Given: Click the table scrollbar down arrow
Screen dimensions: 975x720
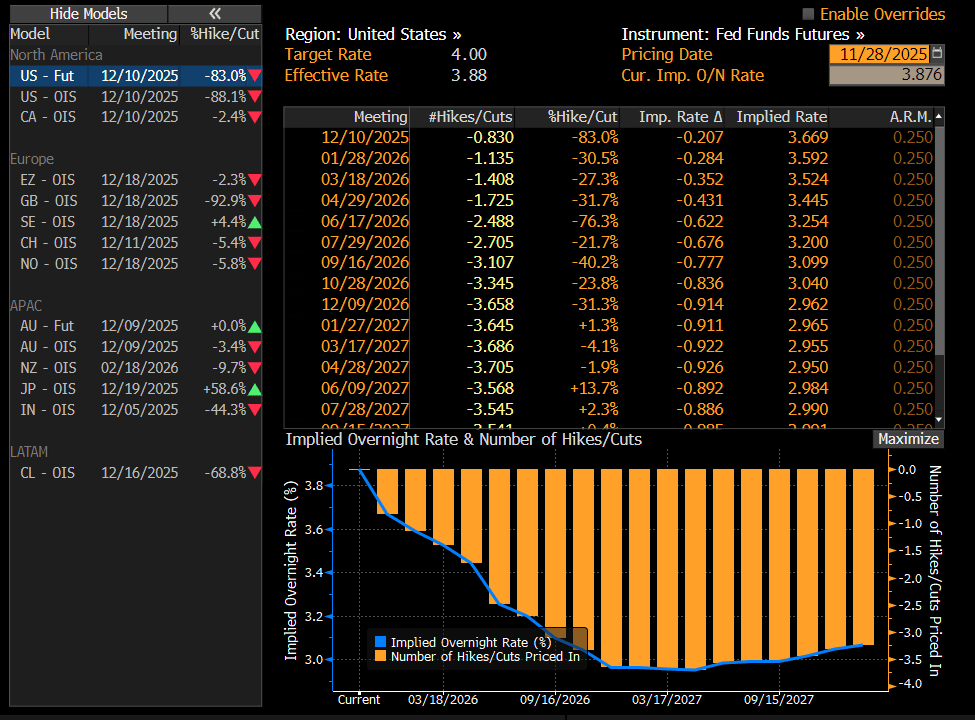Looking at the screenshot, I should pyautogui.click(x=938, y=418).
